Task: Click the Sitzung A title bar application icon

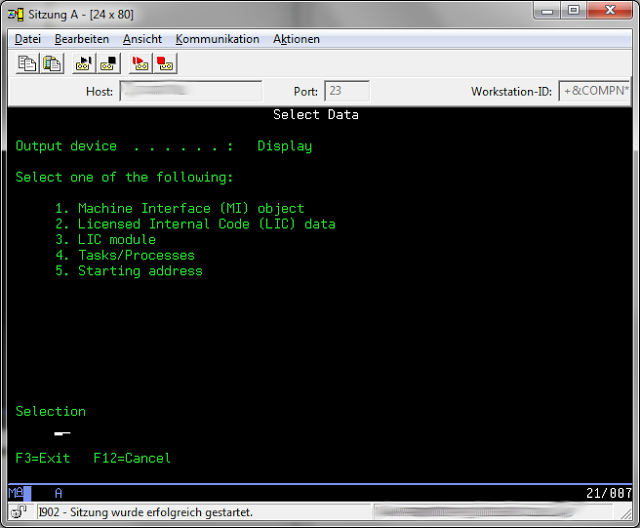Action: pos(15,15)
